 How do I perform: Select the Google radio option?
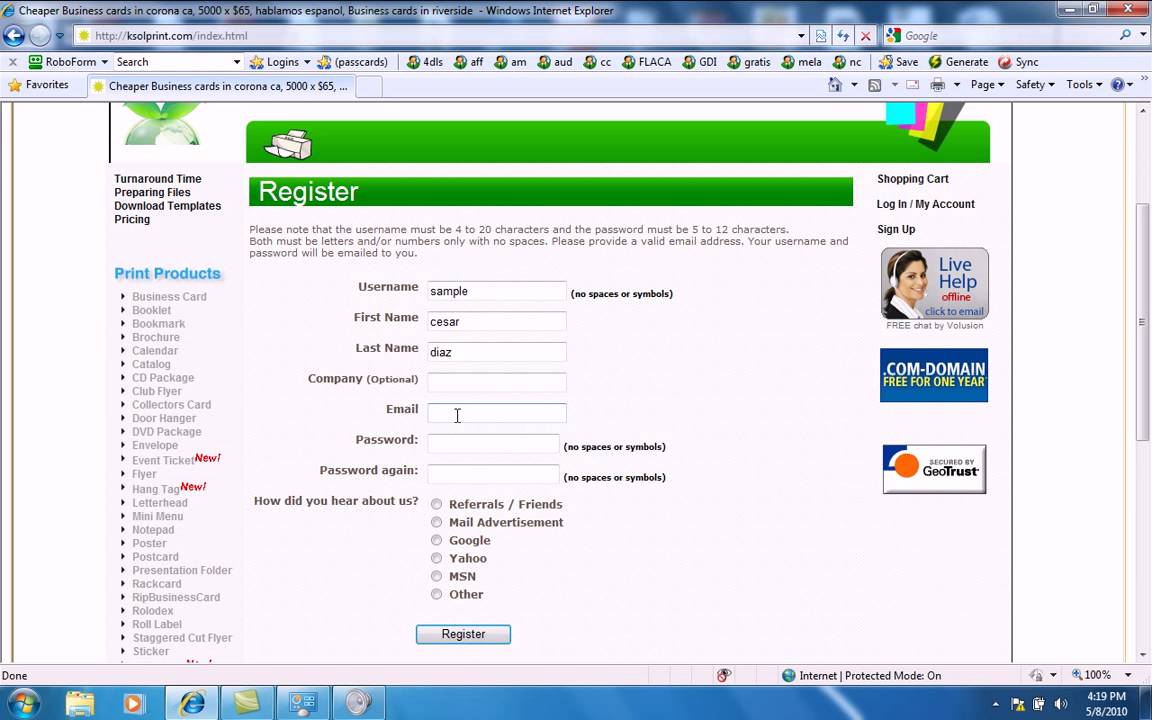coord(436,540)
